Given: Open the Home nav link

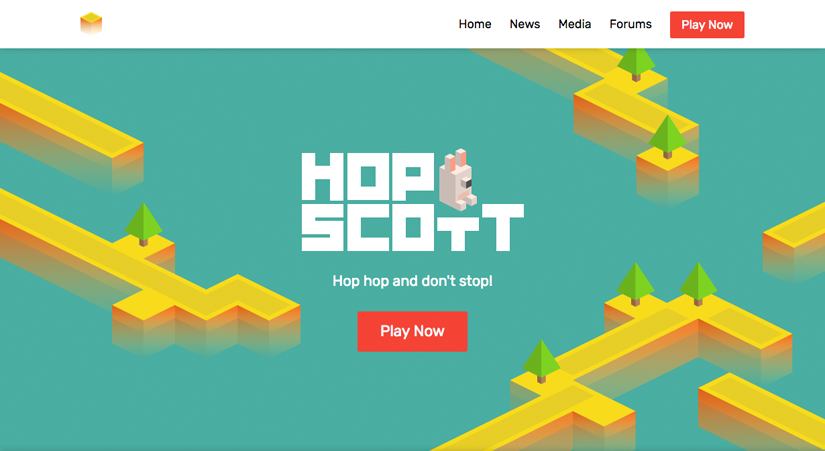Looking at the screenshot, I should coord(475,24).
